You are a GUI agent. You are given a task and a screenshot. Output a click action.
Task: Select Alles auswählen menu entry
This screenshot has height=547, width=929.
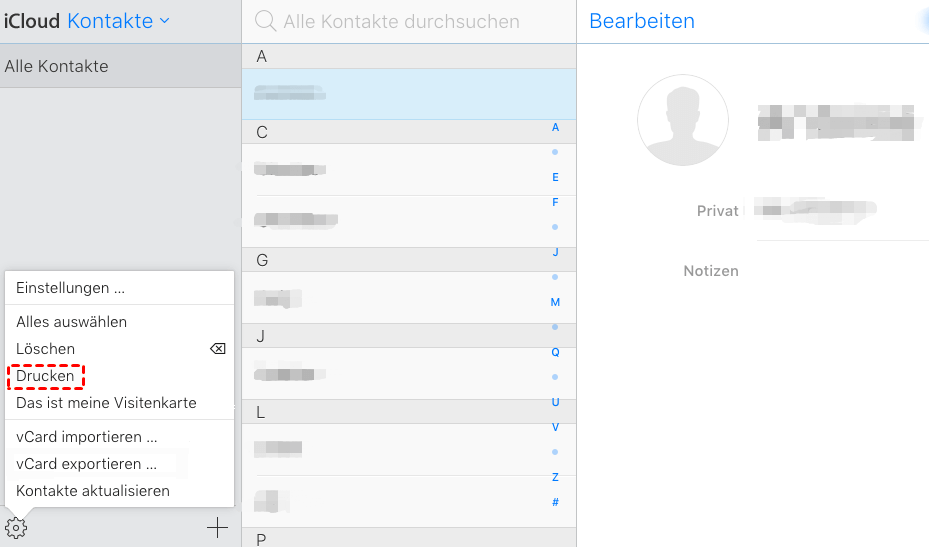pos(71,322)
